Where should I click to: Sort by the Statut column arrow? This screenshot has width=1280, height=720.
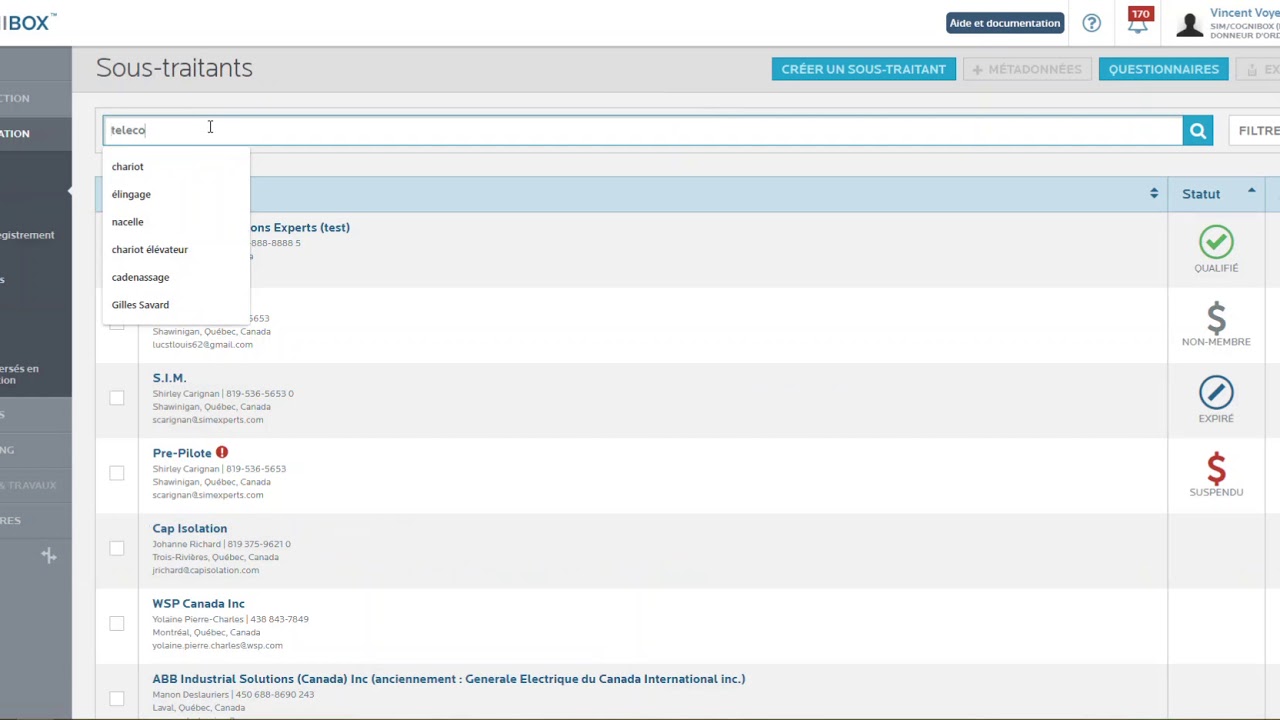(1251, 191)
